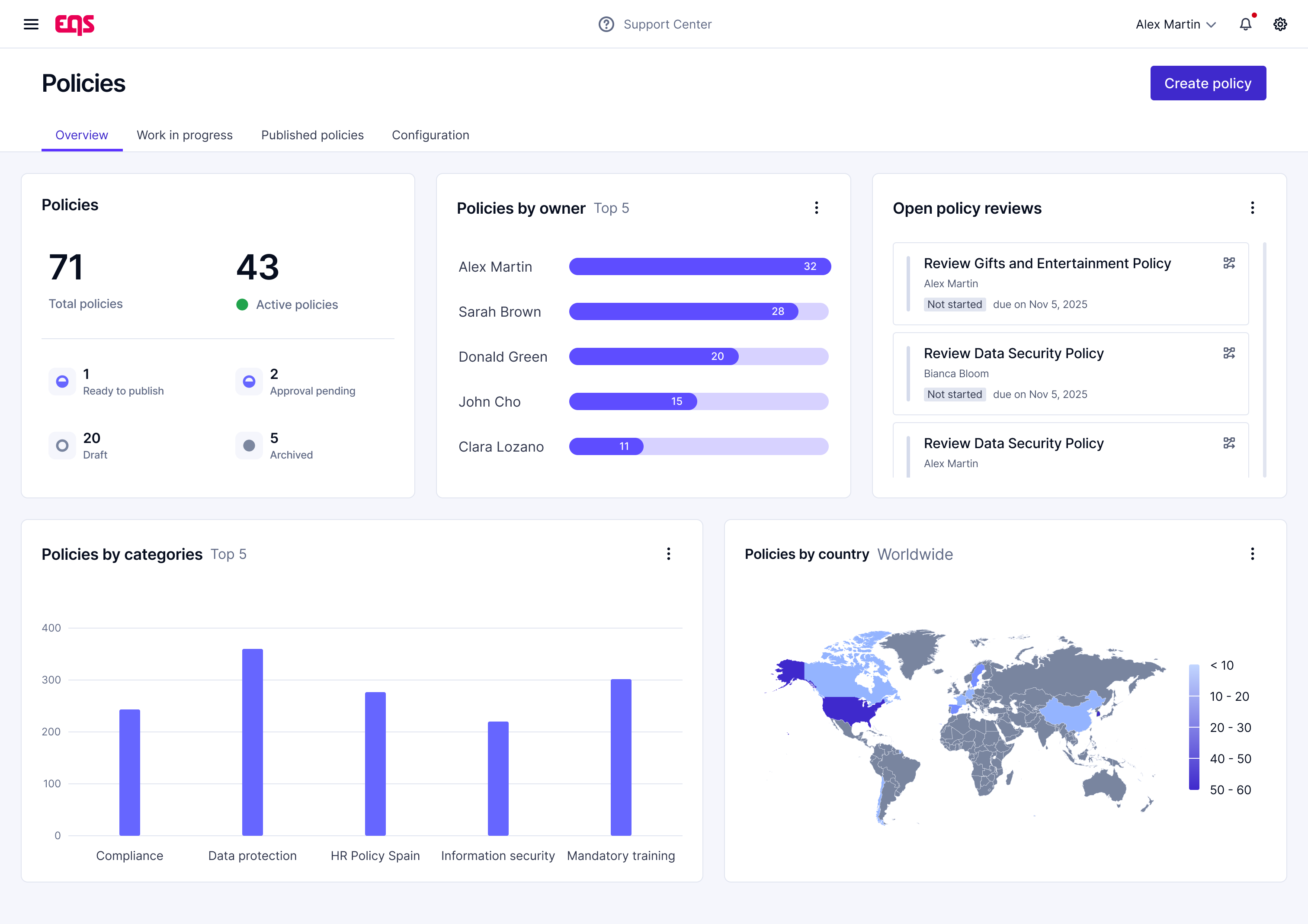Click the '50 - 60' legend color swatch
The height and width of the screenshot is (924, 1308).
(1194, 774)
